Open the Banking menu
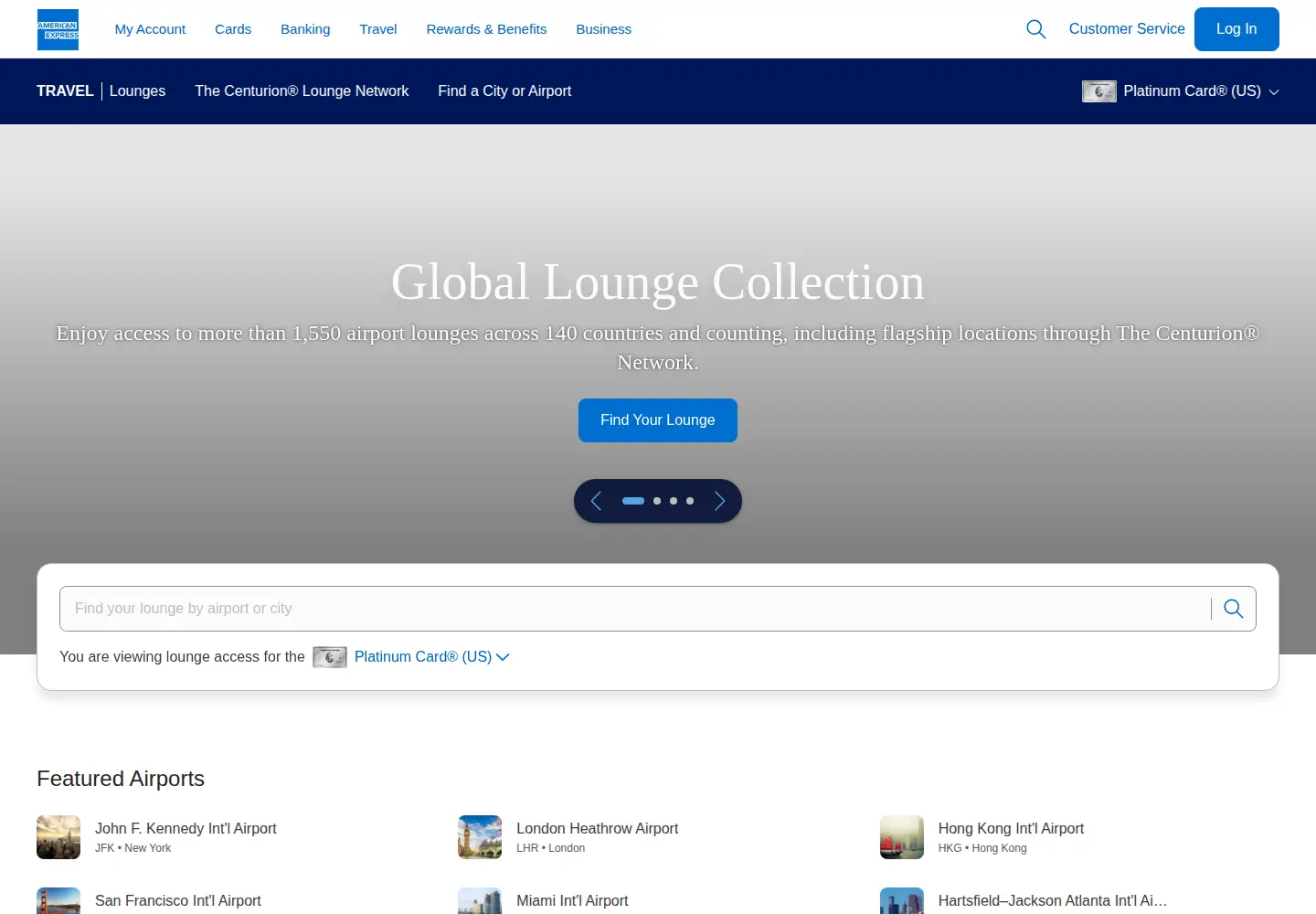This screenshot has width=1316, height=914. [x=305, y=29]
